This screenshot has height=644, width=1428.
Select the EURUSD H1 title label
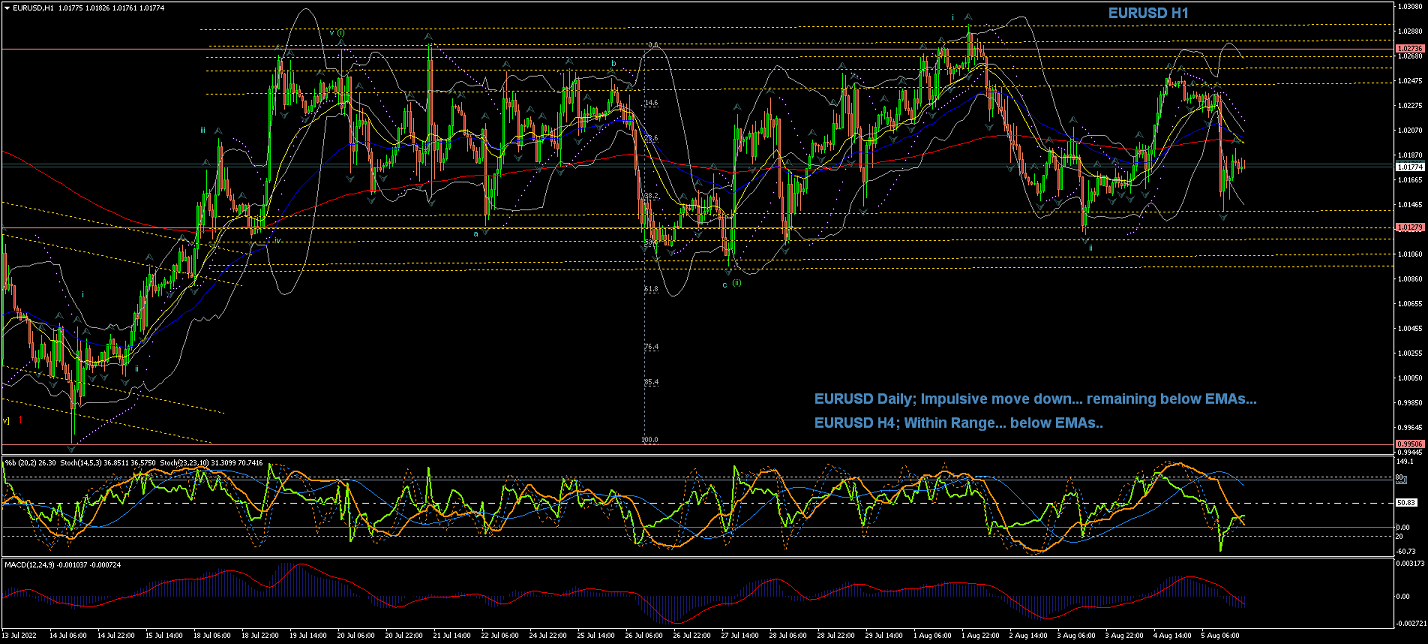(x=1148, y=13)
